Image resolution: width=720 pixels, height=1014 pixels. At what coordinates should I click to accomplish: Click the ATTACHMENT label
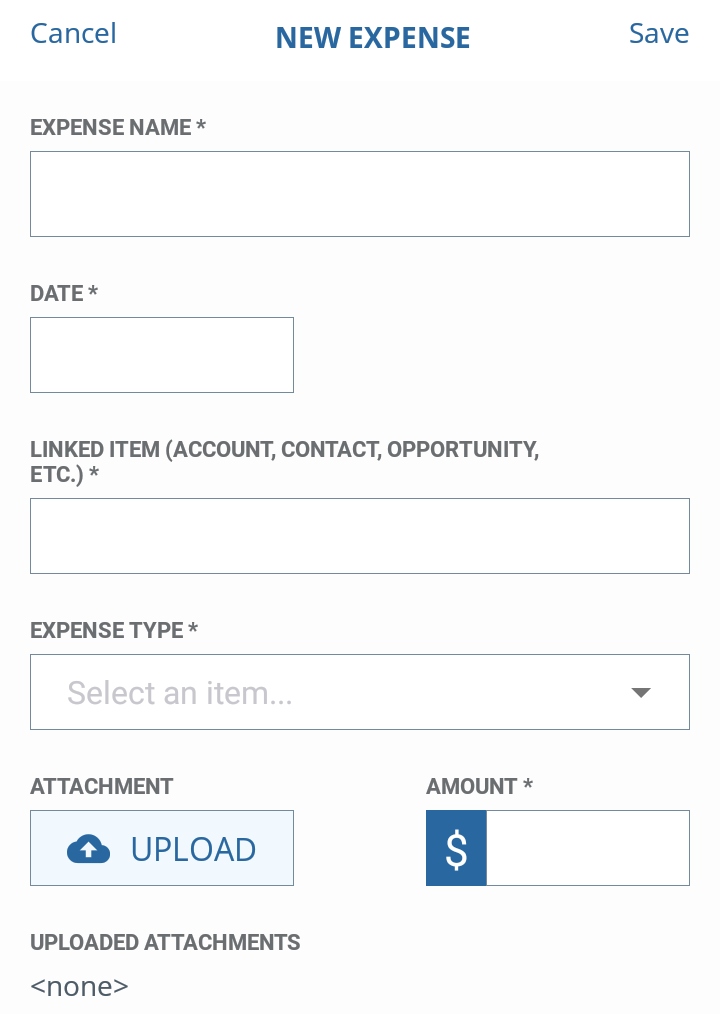tap(102, 786)
